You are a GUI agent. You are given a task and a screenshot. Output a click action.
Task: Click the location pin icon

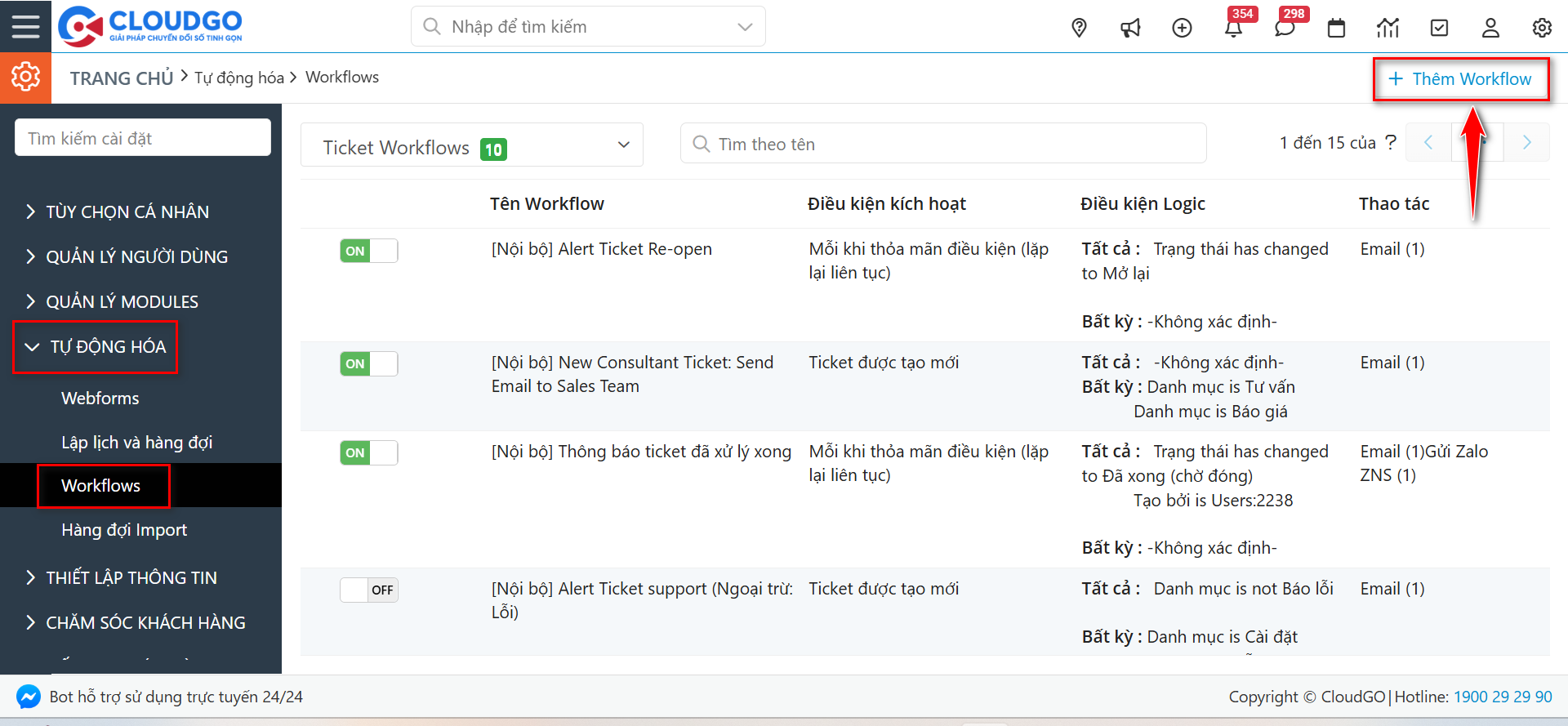point(1079,28)
